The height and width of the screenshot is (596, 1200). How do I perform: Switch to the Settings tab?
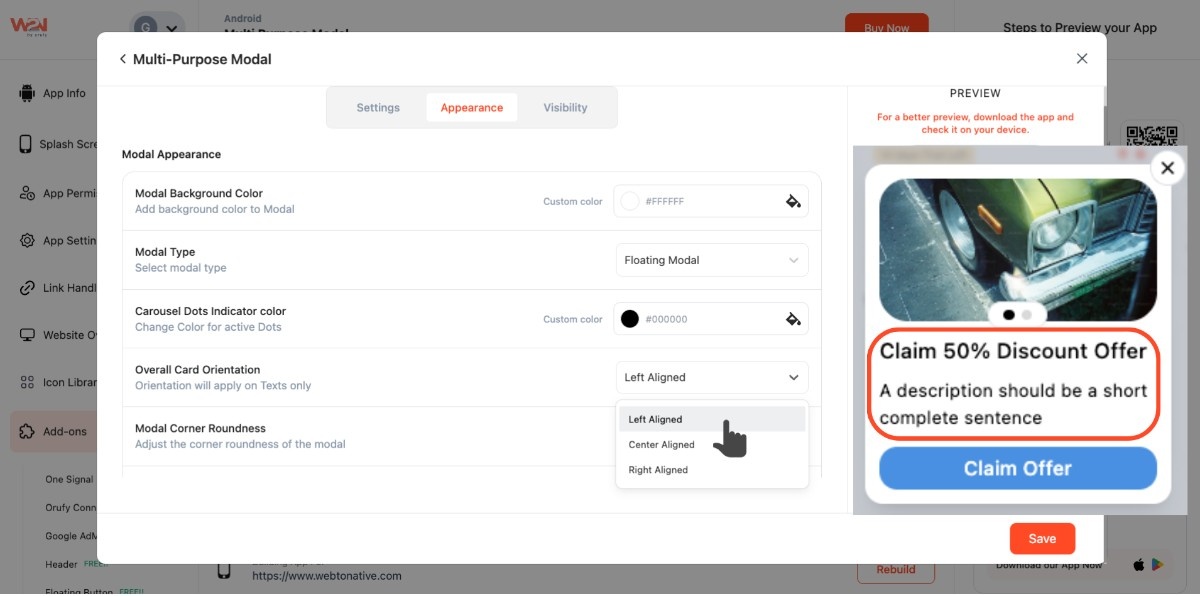378,108
